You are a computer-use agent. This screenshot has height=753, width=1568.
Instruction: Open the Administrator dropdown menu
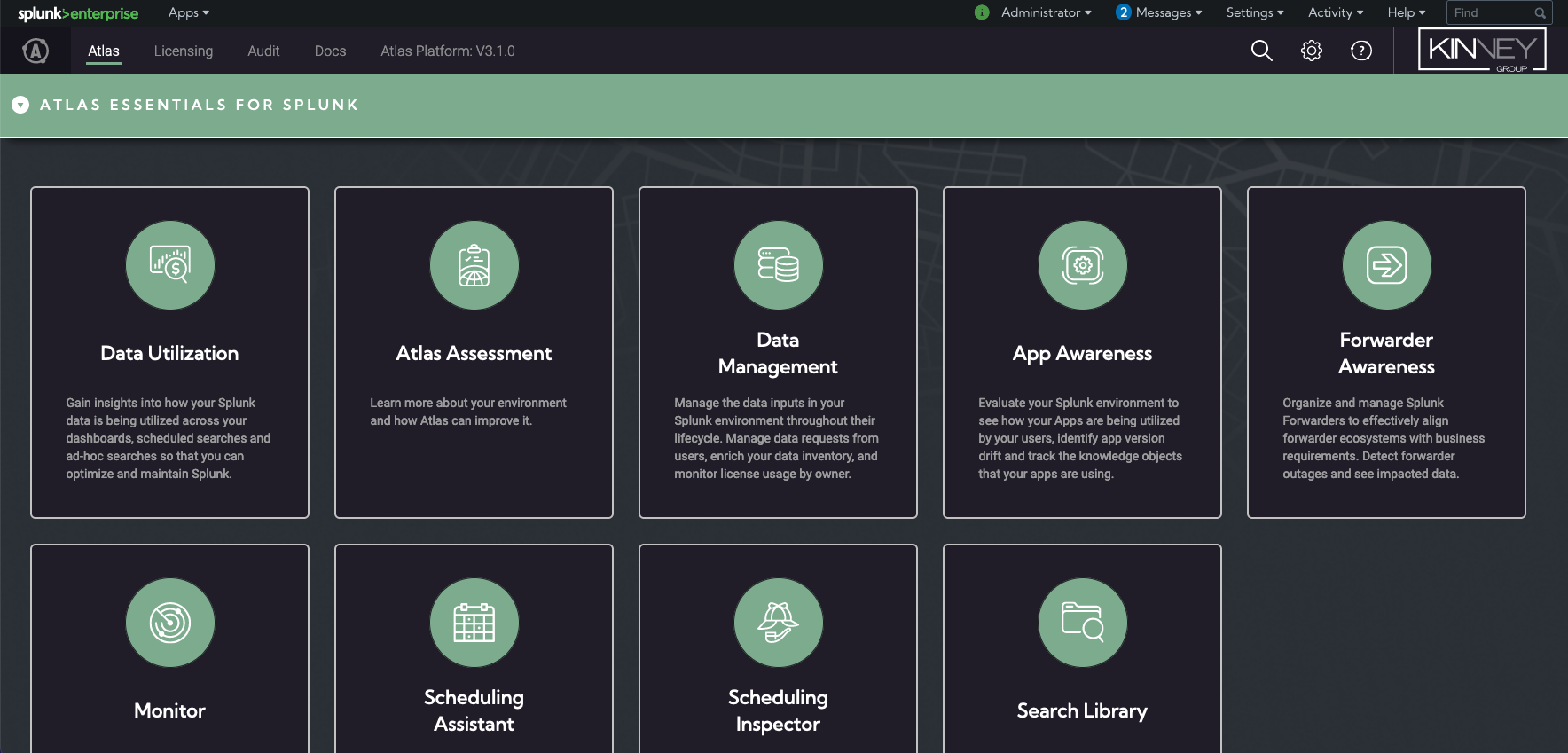tap(1047, 12)
